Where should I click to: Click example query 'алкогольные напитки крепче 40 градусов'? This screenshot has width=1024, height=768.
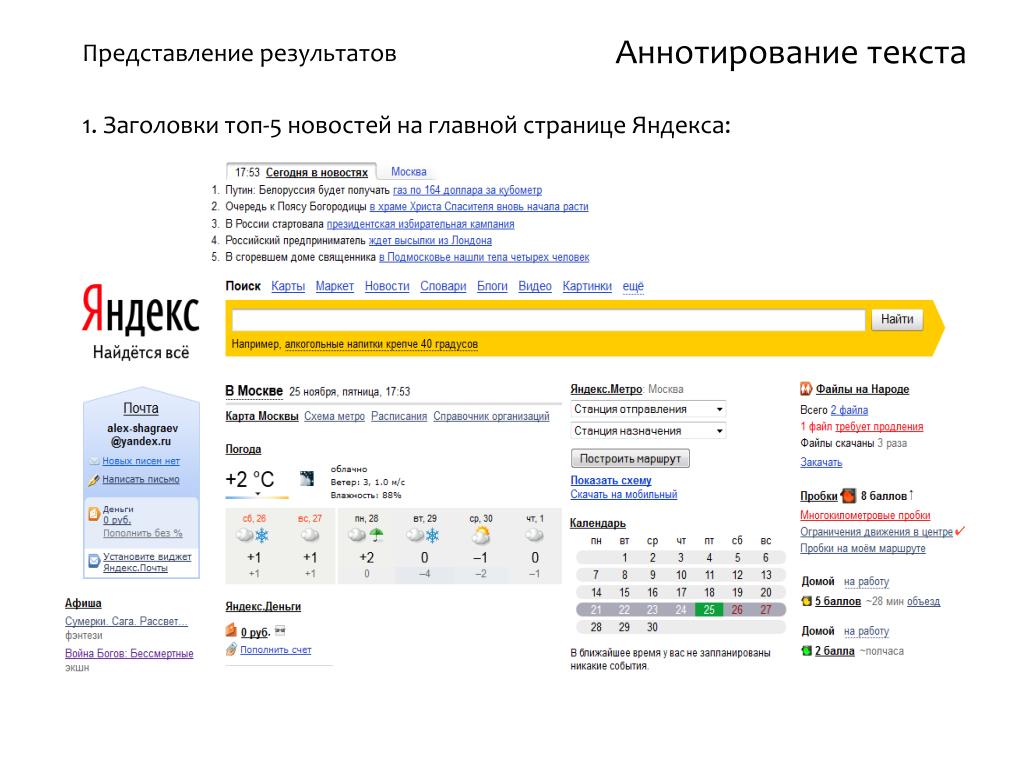pyautogui.click(x=381, y=344)
